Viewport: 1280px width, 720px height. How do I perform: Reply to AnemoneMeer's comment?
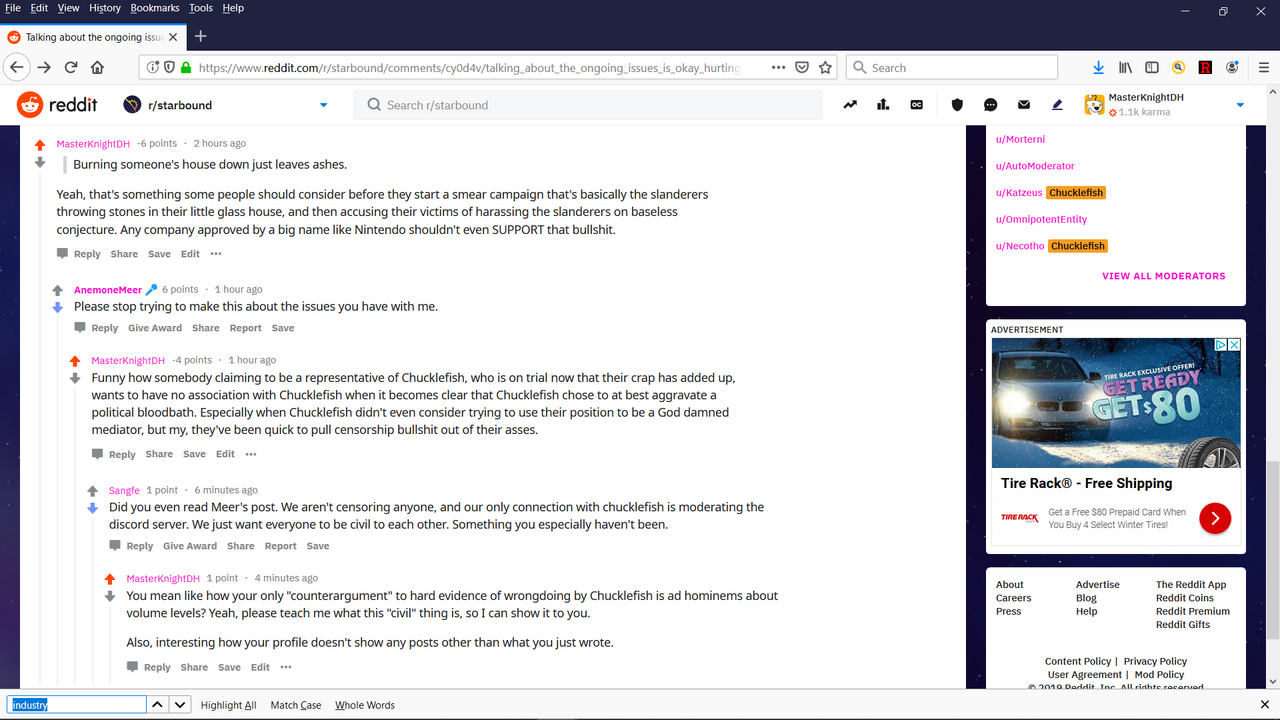coord(96,328)
